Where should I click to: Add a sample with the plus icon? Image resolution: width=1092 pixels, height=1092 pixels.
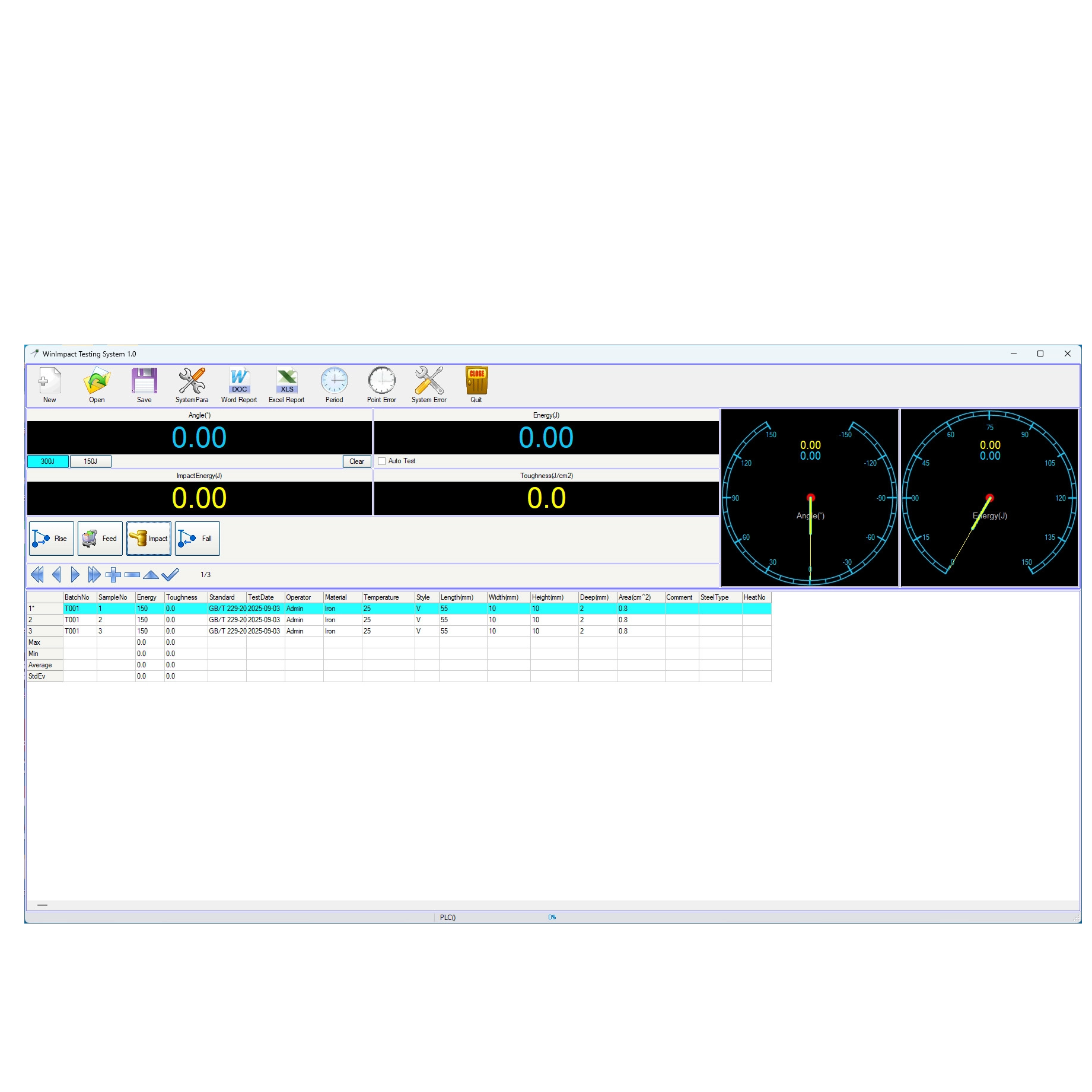pos(113,575)
